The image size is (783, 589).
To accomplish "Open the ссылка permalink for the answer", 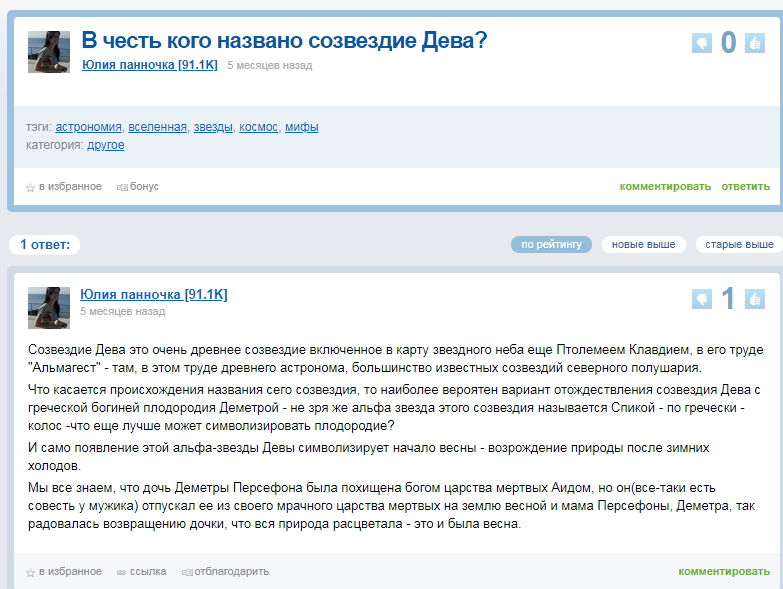I will [x=141, y=572].
